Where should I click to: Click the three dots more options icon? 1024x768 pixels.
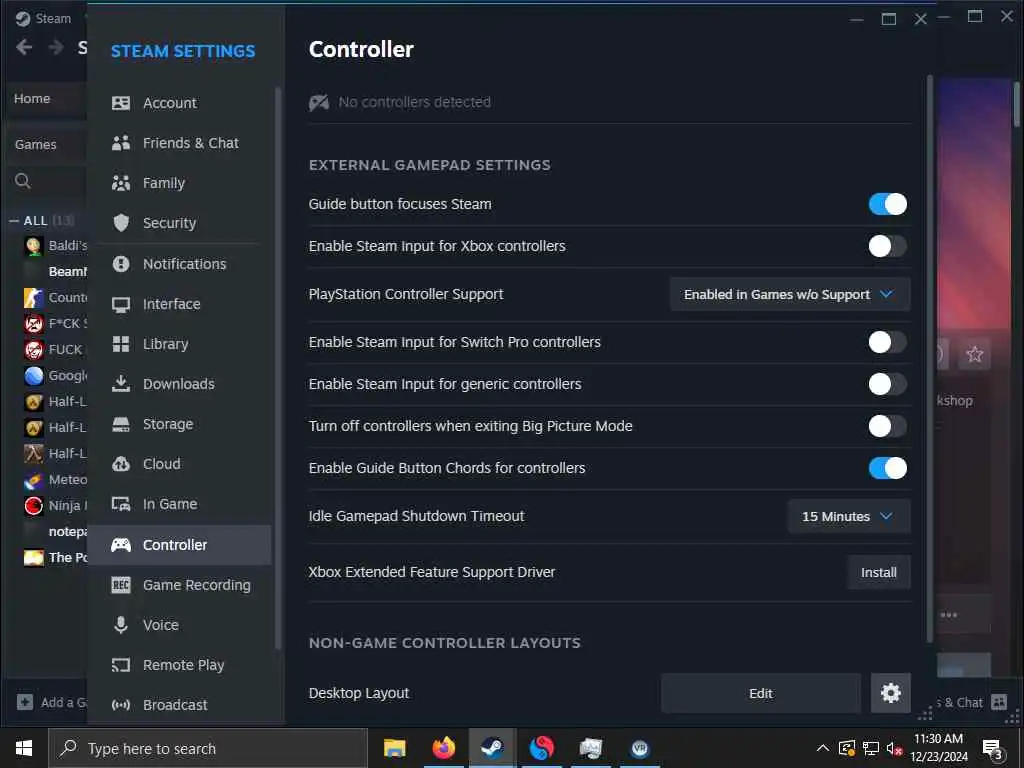pos(949,615)
